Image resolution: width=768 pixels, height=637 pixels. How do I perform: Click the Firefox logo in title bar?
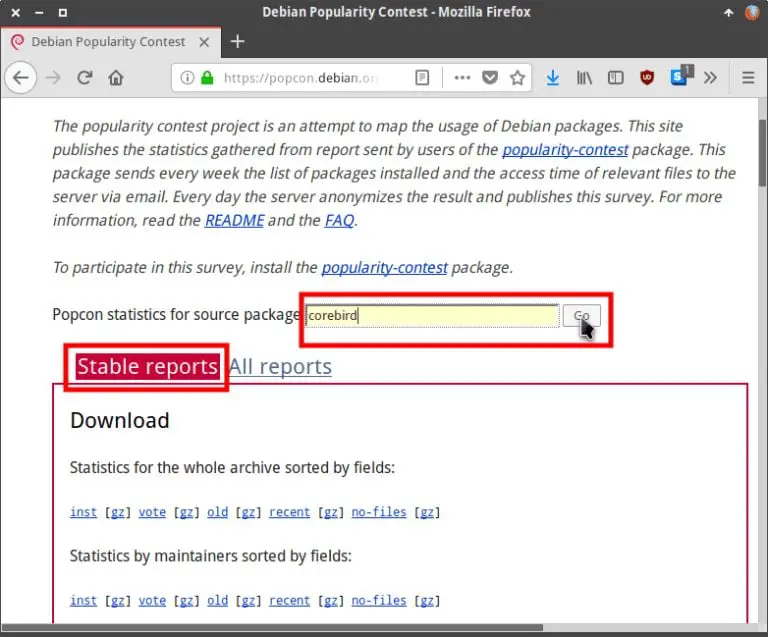[752, 12]
